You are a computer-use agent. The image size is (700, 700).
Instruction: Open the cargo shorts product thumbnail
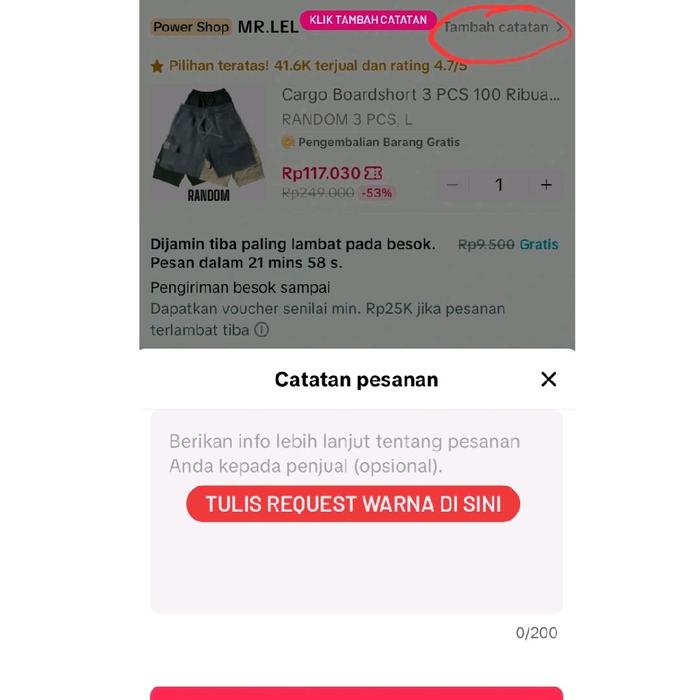[209, 145]
